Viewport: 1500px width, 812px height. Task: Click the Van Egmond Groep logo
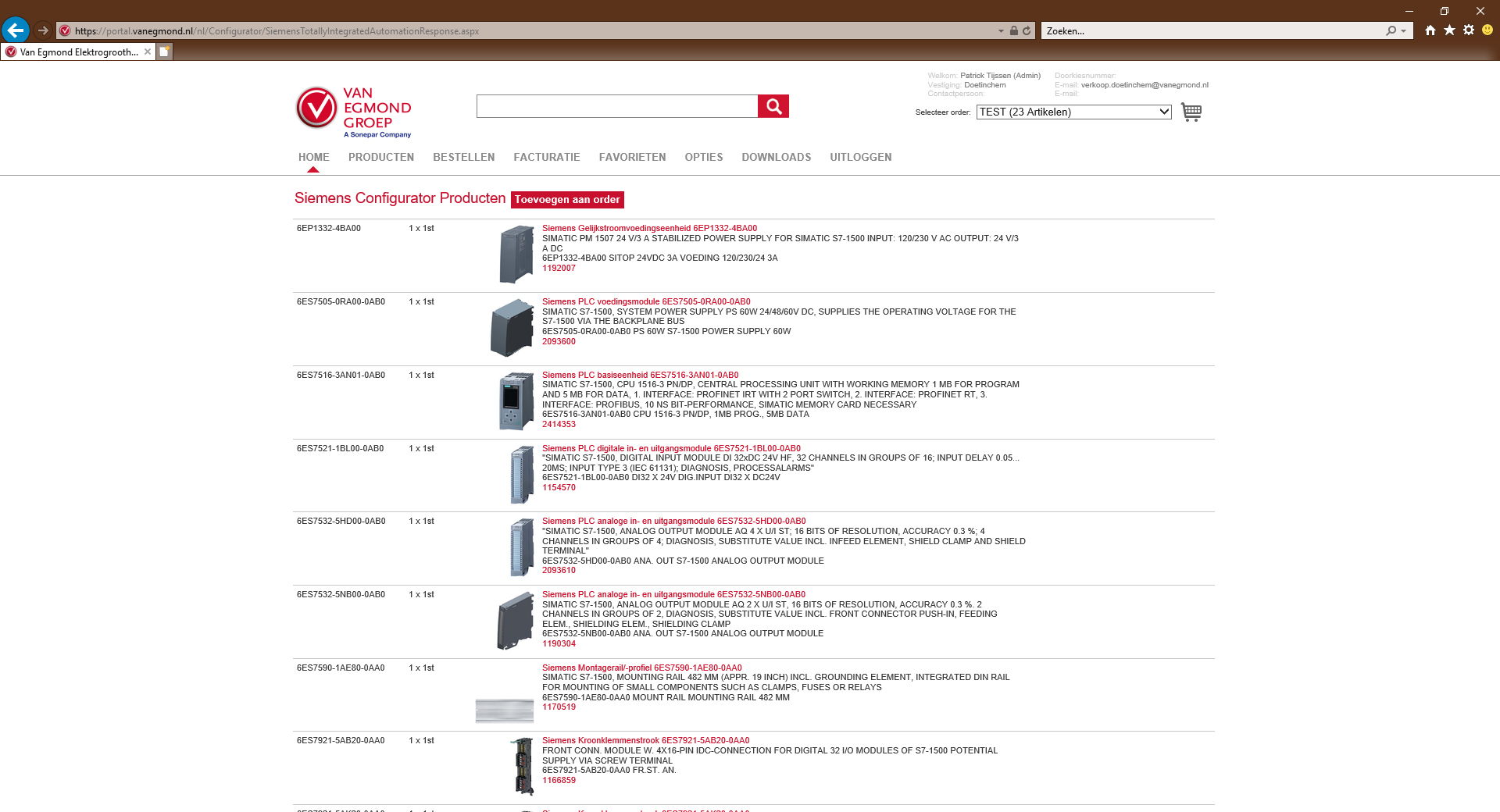[x=354, y=112]
